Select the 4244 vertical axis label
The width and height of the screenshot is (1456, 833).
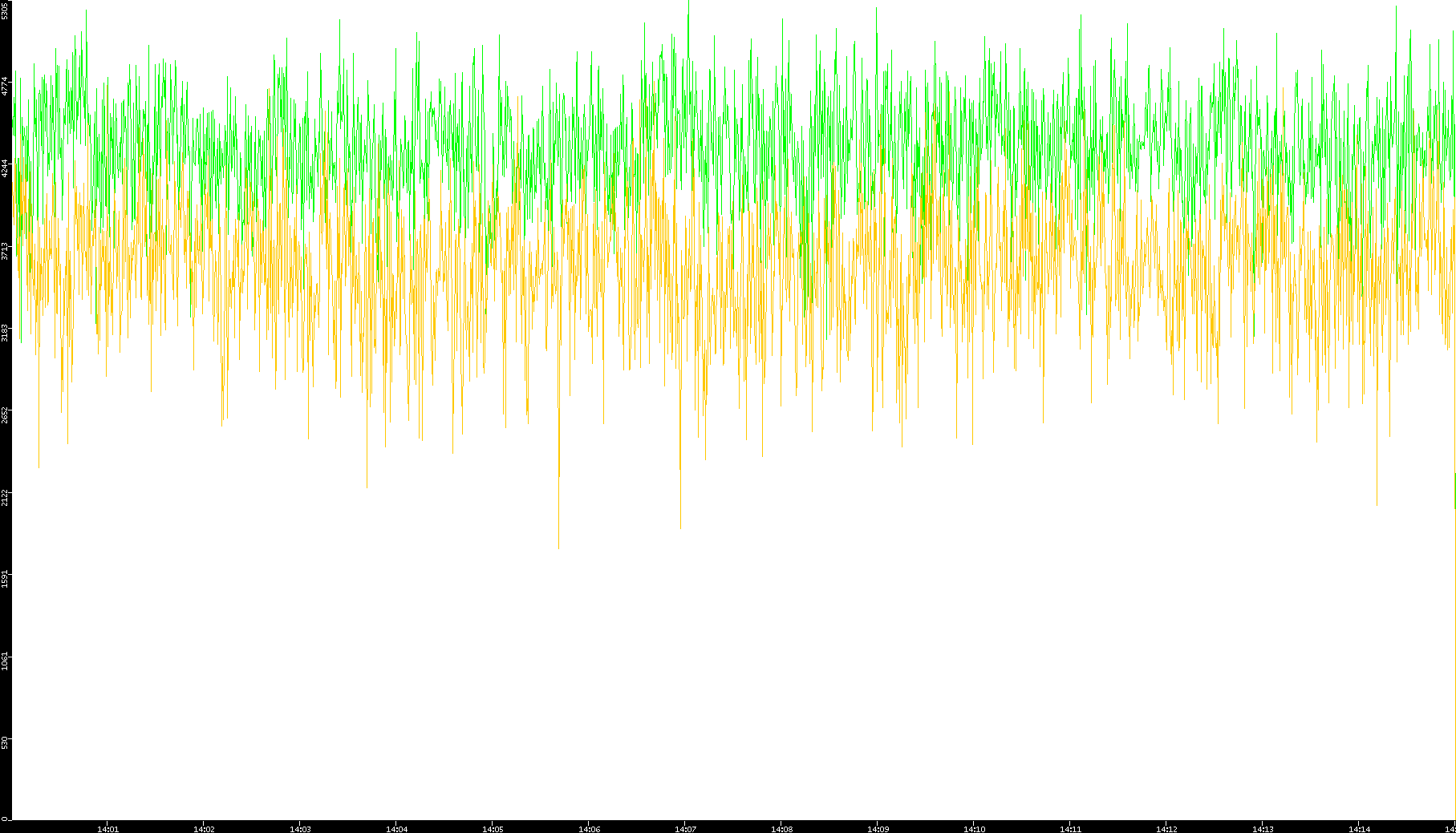pos(5,168)
